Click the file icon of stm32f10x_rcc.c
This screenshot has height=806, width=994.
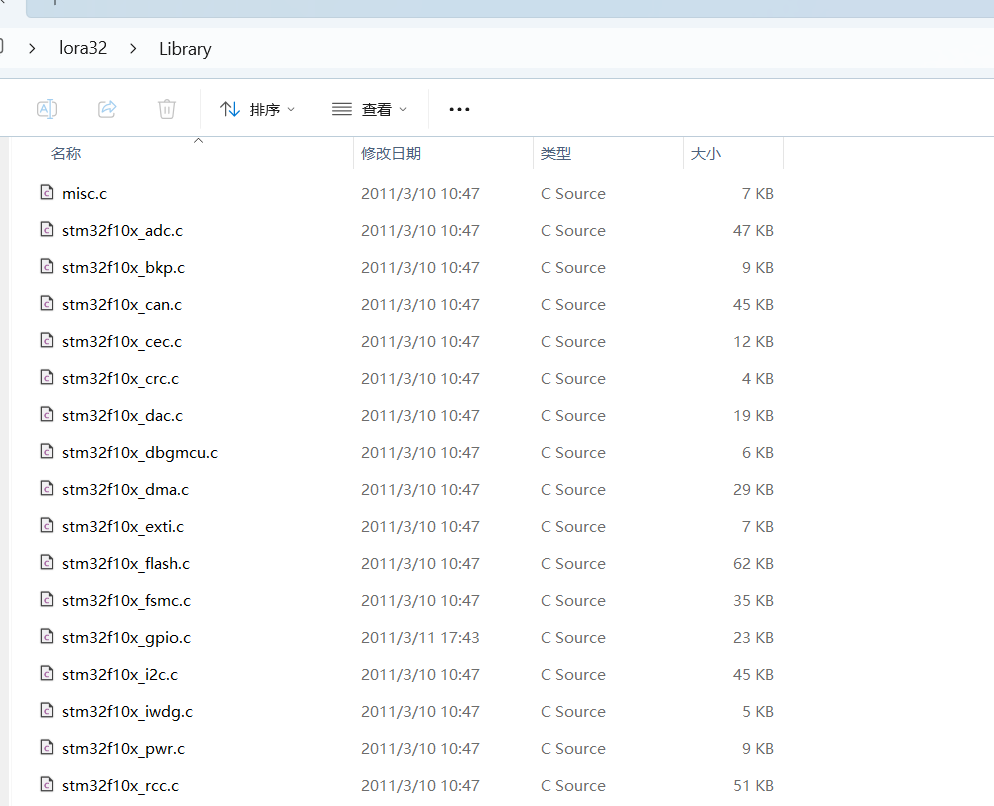47,784
